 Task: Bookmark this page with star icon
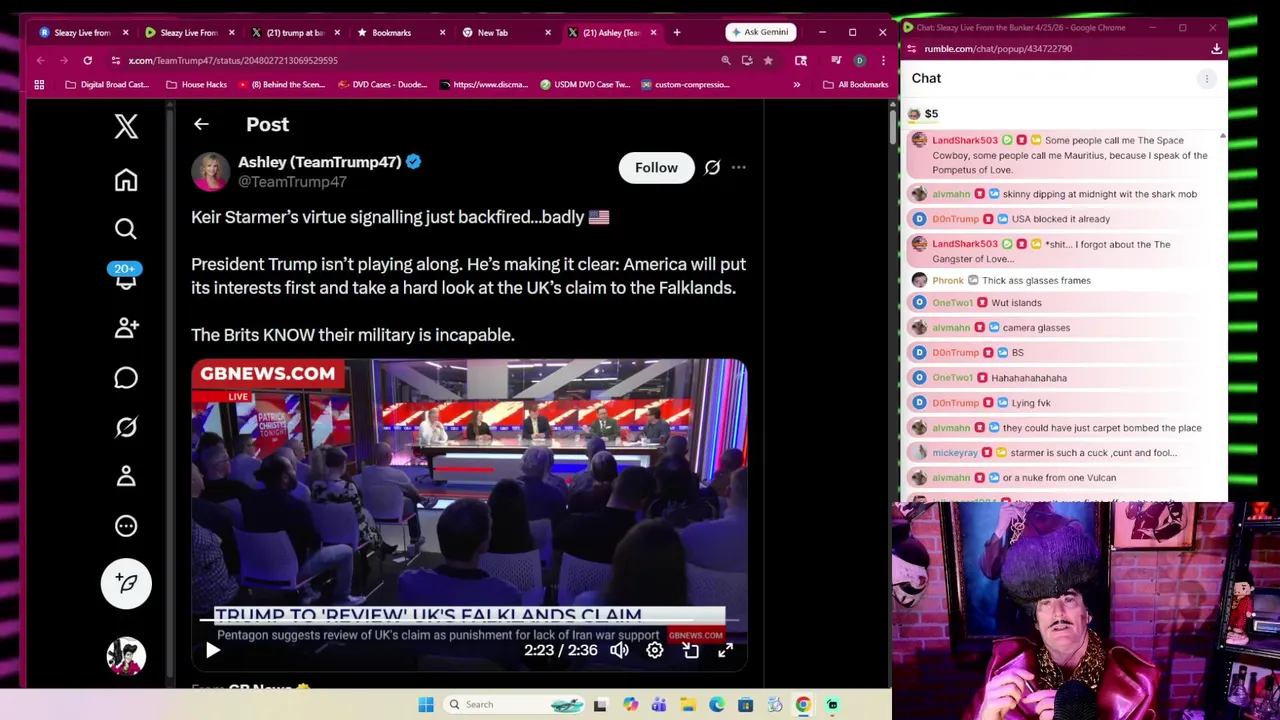click(x=768, y=60)
